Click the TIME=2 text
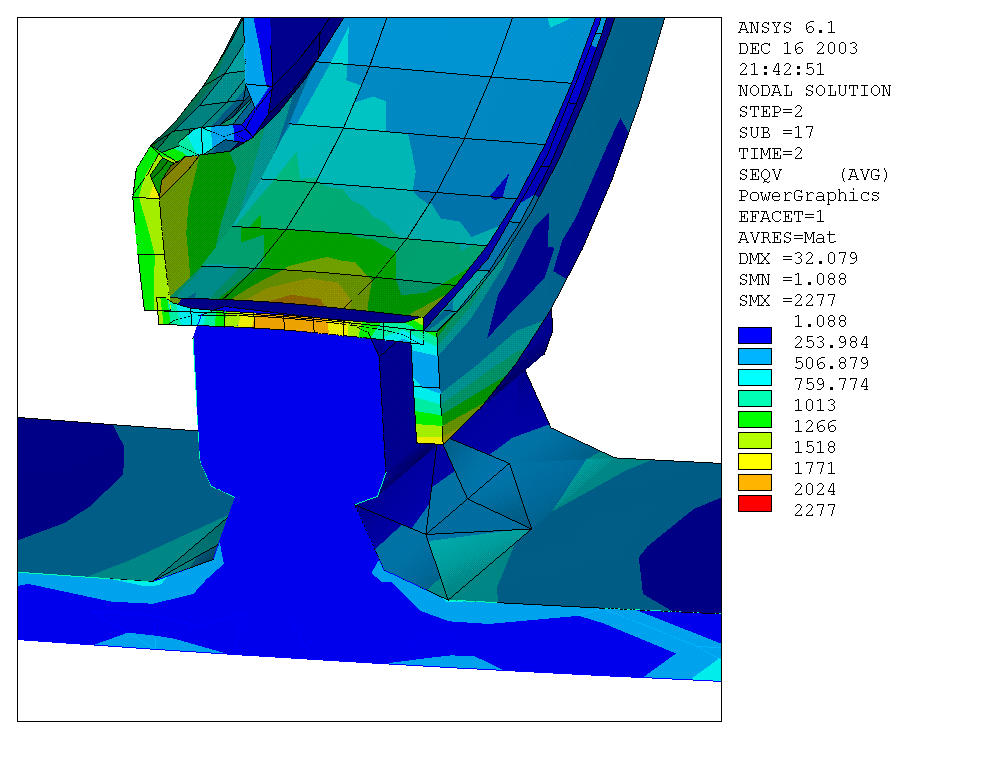This screenshot has height=783, width=985. coord(771,153)
